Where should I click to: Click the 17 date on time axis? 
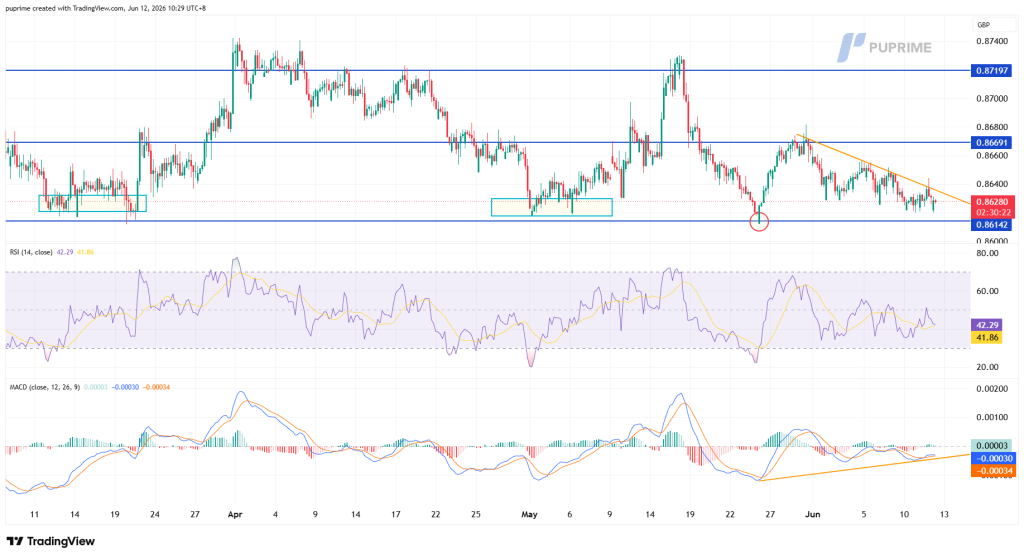[x=396, y=514]
